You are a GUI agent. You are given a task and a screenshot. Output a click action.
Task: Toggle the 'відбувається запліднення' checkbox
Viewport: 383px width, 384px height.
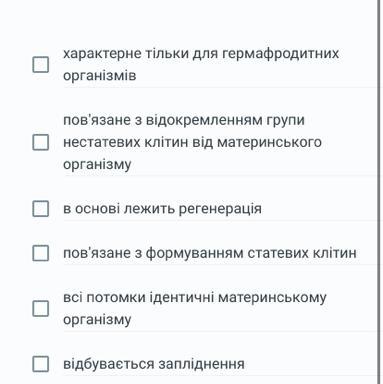tap(41, 364)
